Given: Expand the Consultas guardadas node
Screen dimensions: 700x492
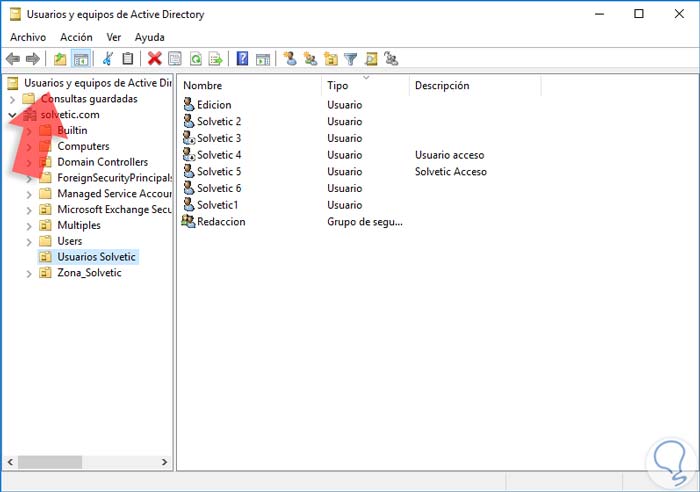Looking at the screenshot, I should [12, 99].
